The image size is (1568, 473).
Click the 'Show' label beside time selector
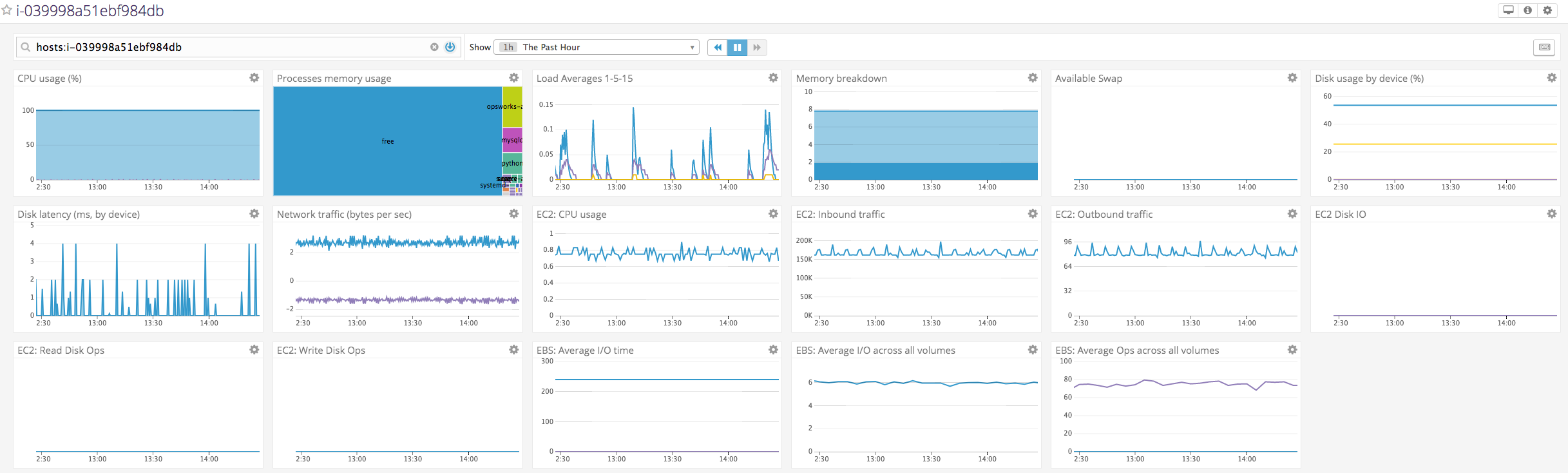[480, 47]
